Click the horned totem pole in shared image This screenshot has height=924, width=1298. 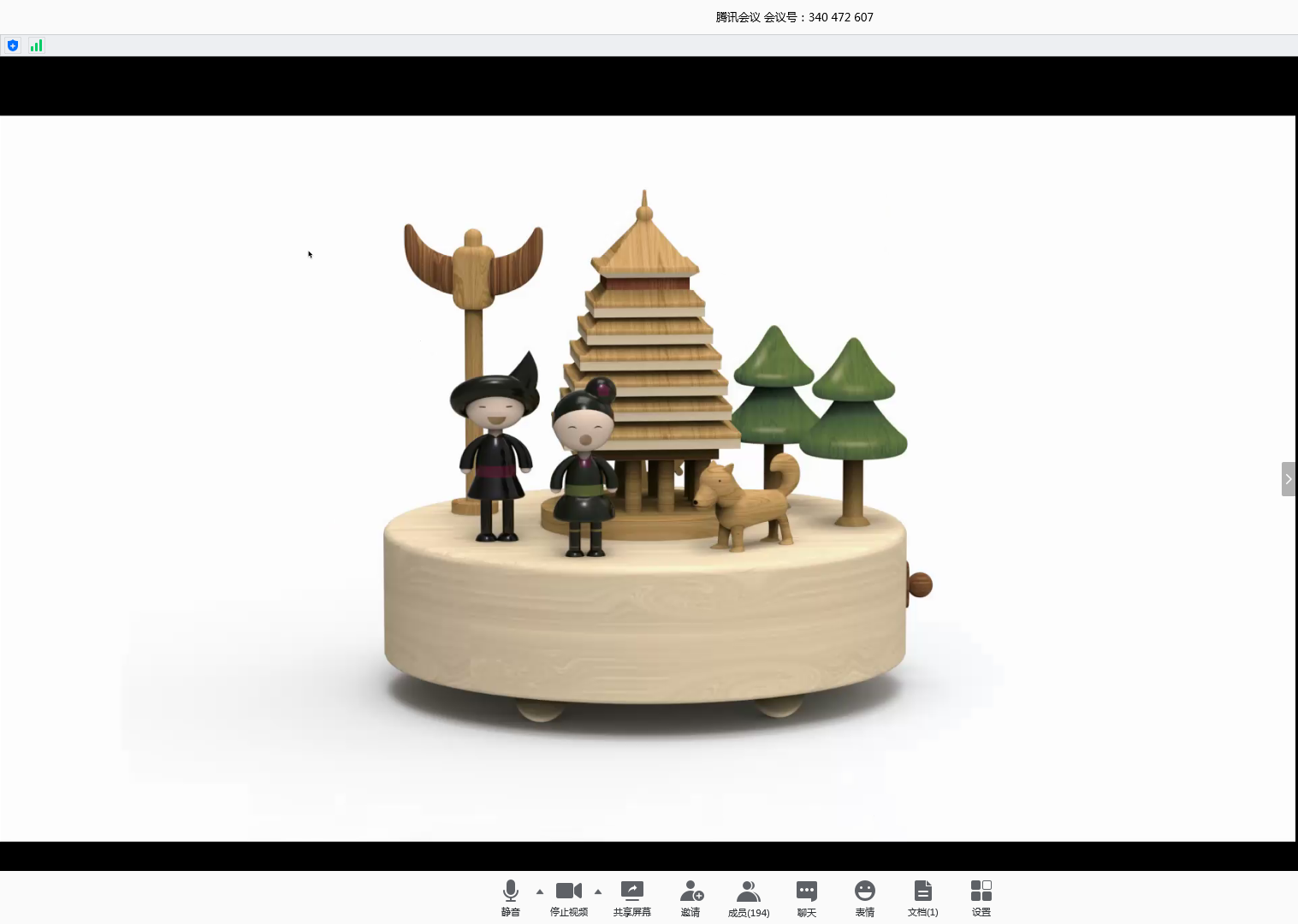click(x=473, y=274)
